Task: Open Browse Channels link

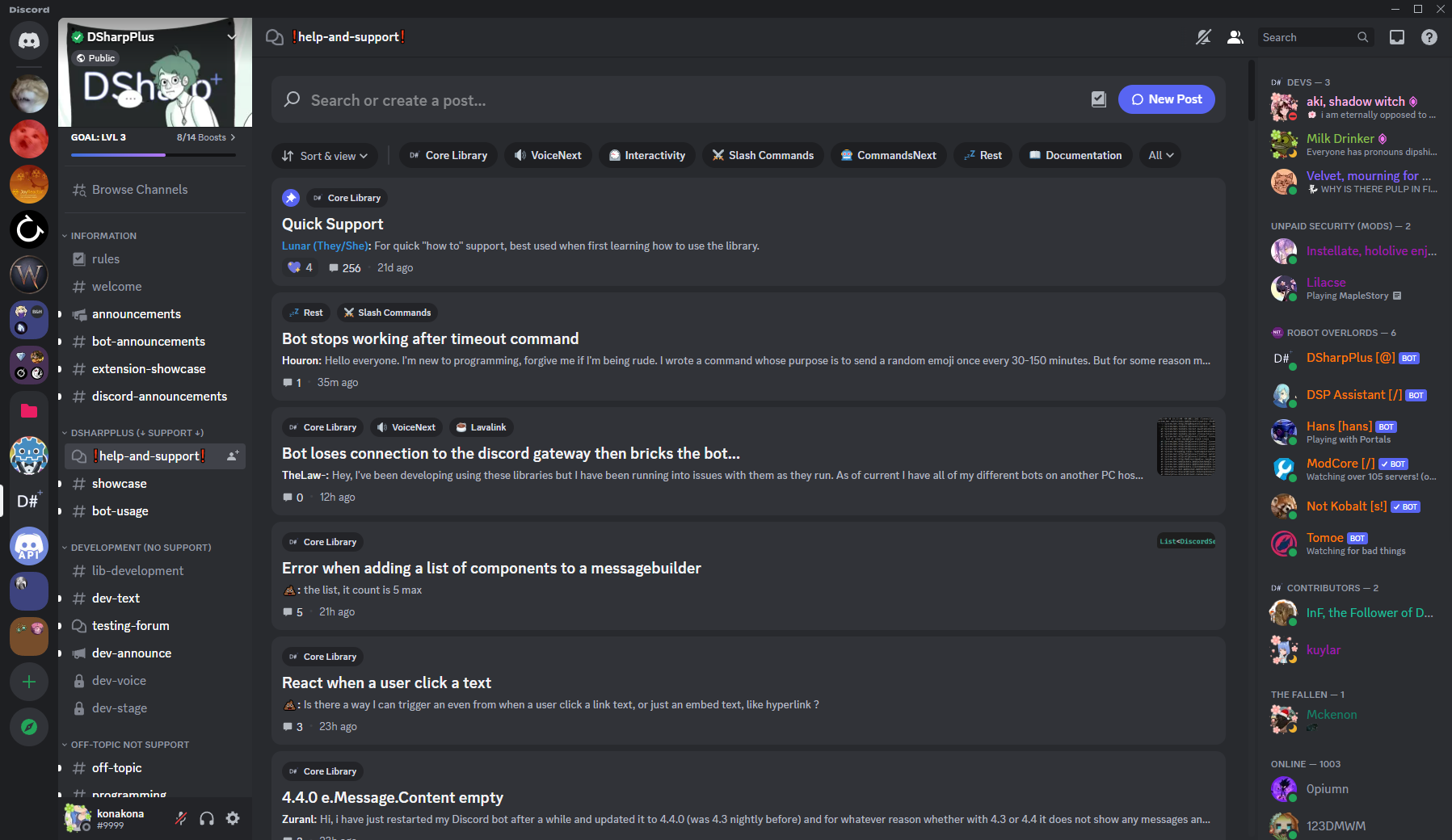Action: point(139,190)
